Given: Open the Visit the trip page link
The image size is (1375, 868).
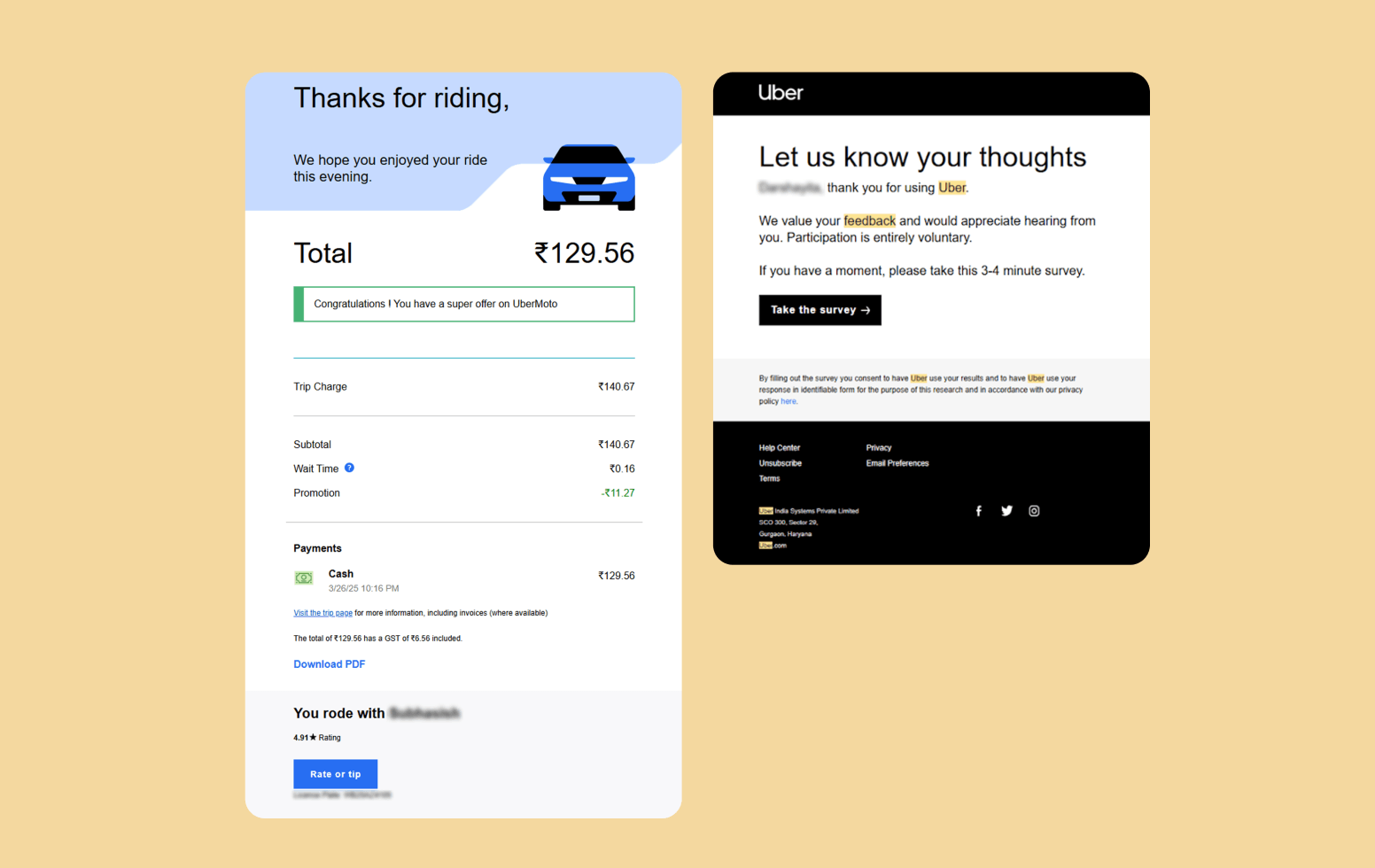Looking at the screenshot, I should (322, 613).
